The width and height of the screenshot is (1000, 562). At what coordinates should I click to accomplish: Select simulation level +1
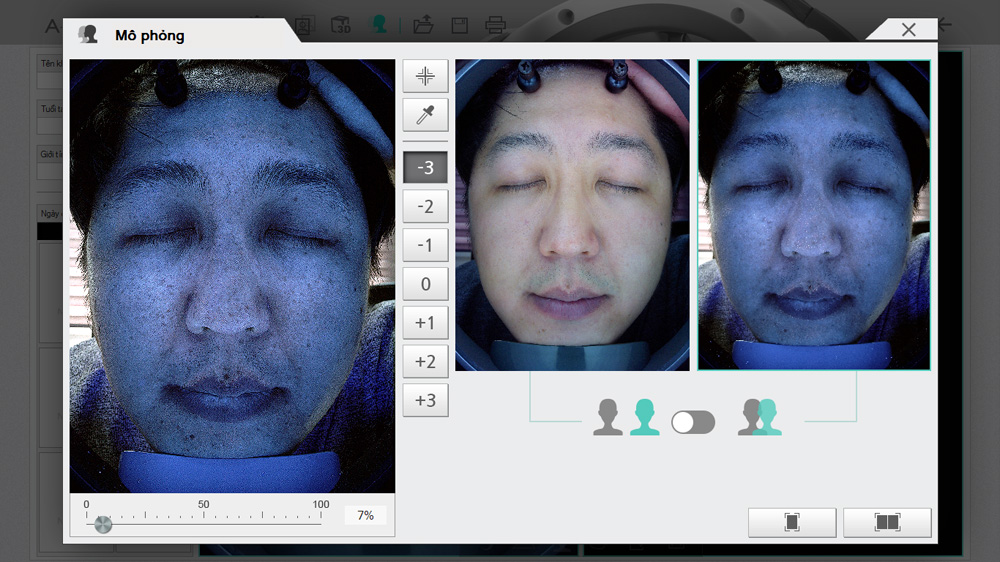click(x=425, y=323)
